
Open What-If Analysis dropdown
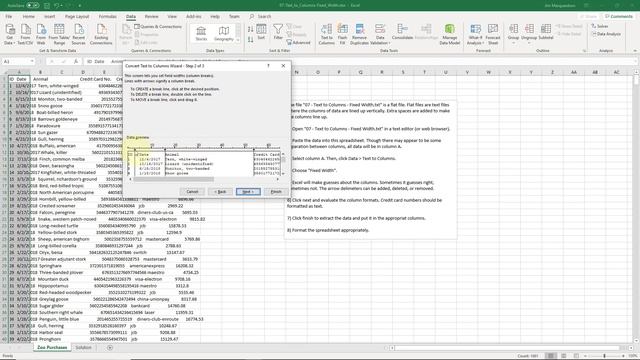pyautogui.click(x=475, y=40)
